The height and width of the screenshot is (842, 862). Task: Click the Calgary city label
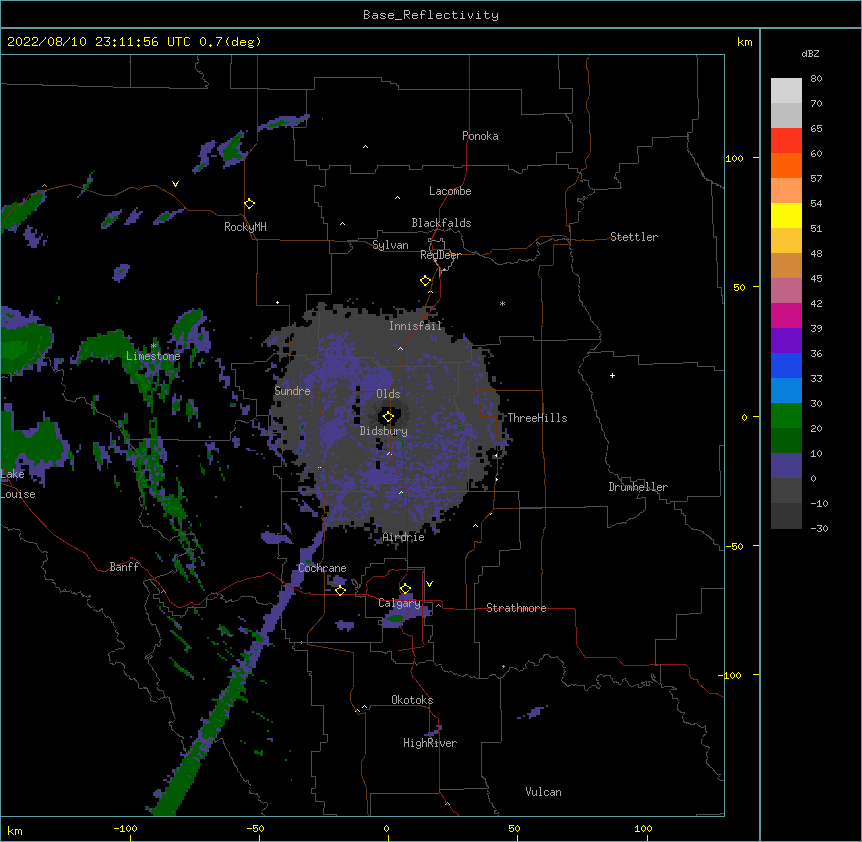[x=399, y=603]
